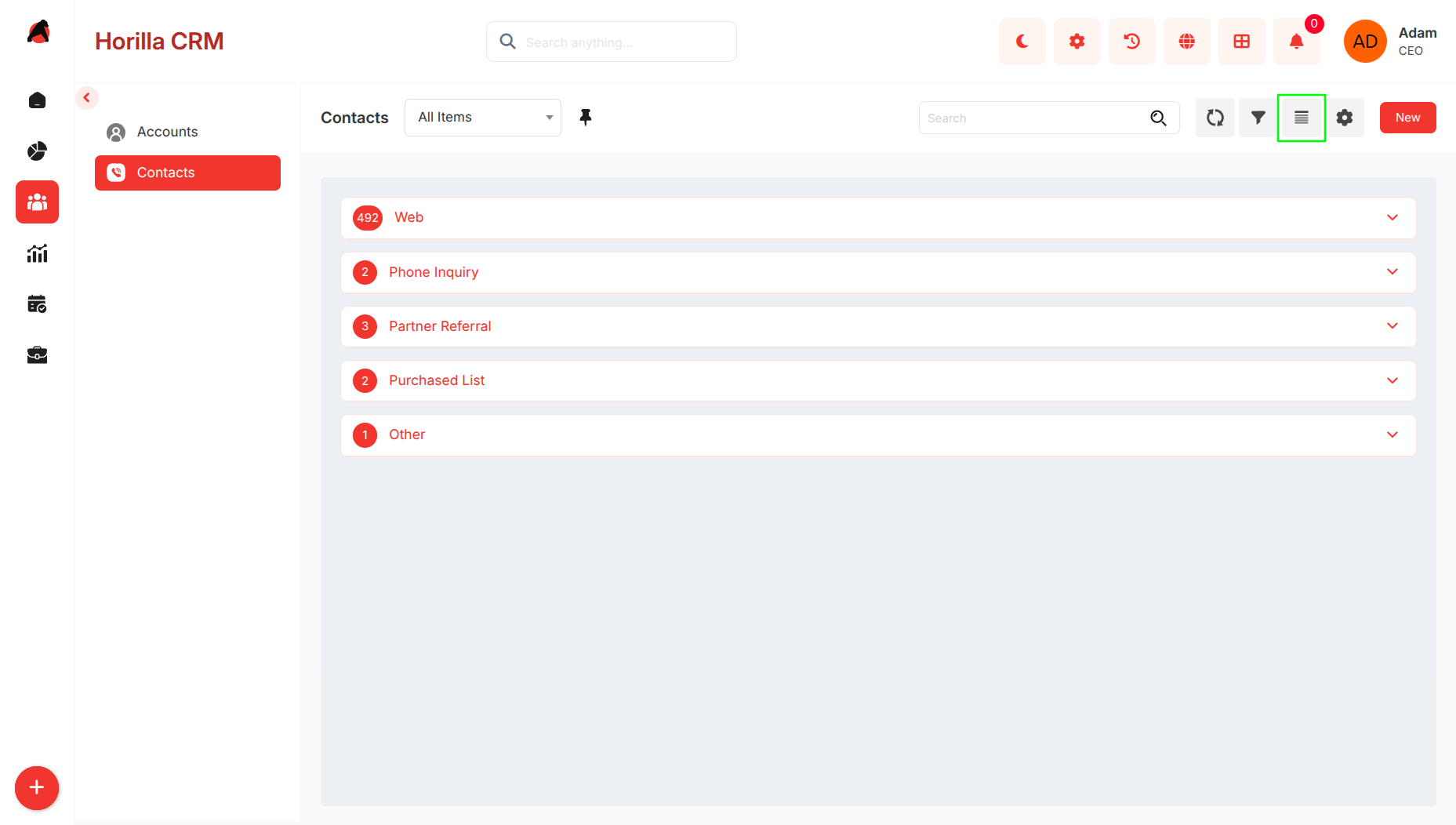1456x825 pixels.
Task: Select Contacts in the side menu
Action: [187, 173]
